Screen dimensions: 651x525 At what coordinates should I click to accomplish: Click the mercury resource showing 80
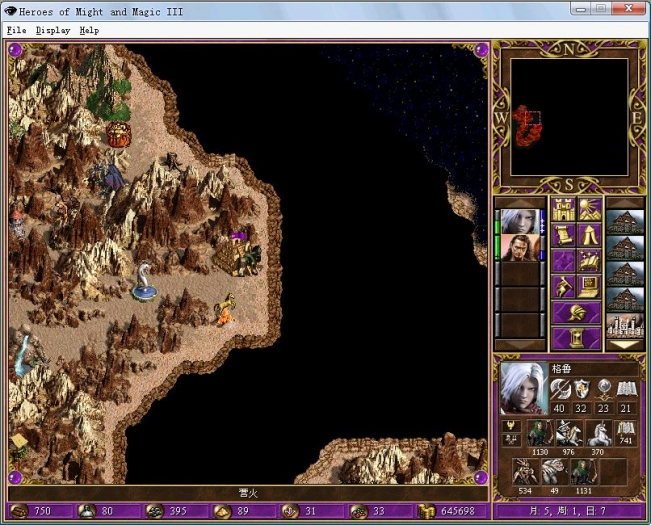click(109, 511)
